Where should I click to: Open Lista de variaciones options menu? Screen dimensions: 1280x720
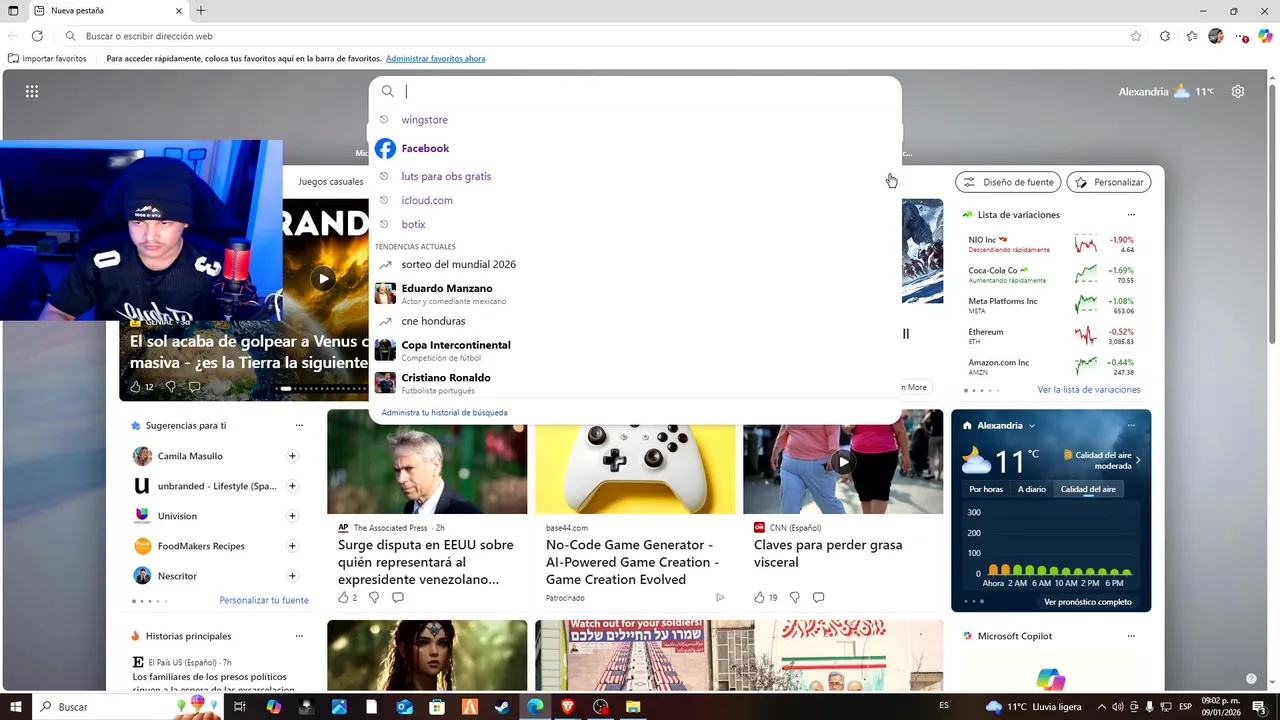[1131, 215]
